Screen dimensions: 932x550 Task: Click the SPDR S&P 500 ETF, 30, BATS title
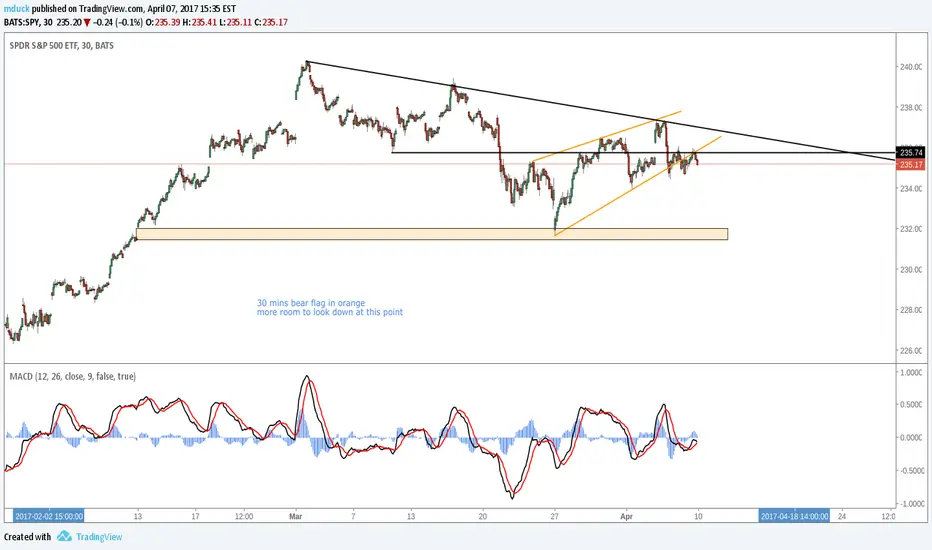pyautogui.click(x=61, y=45)
